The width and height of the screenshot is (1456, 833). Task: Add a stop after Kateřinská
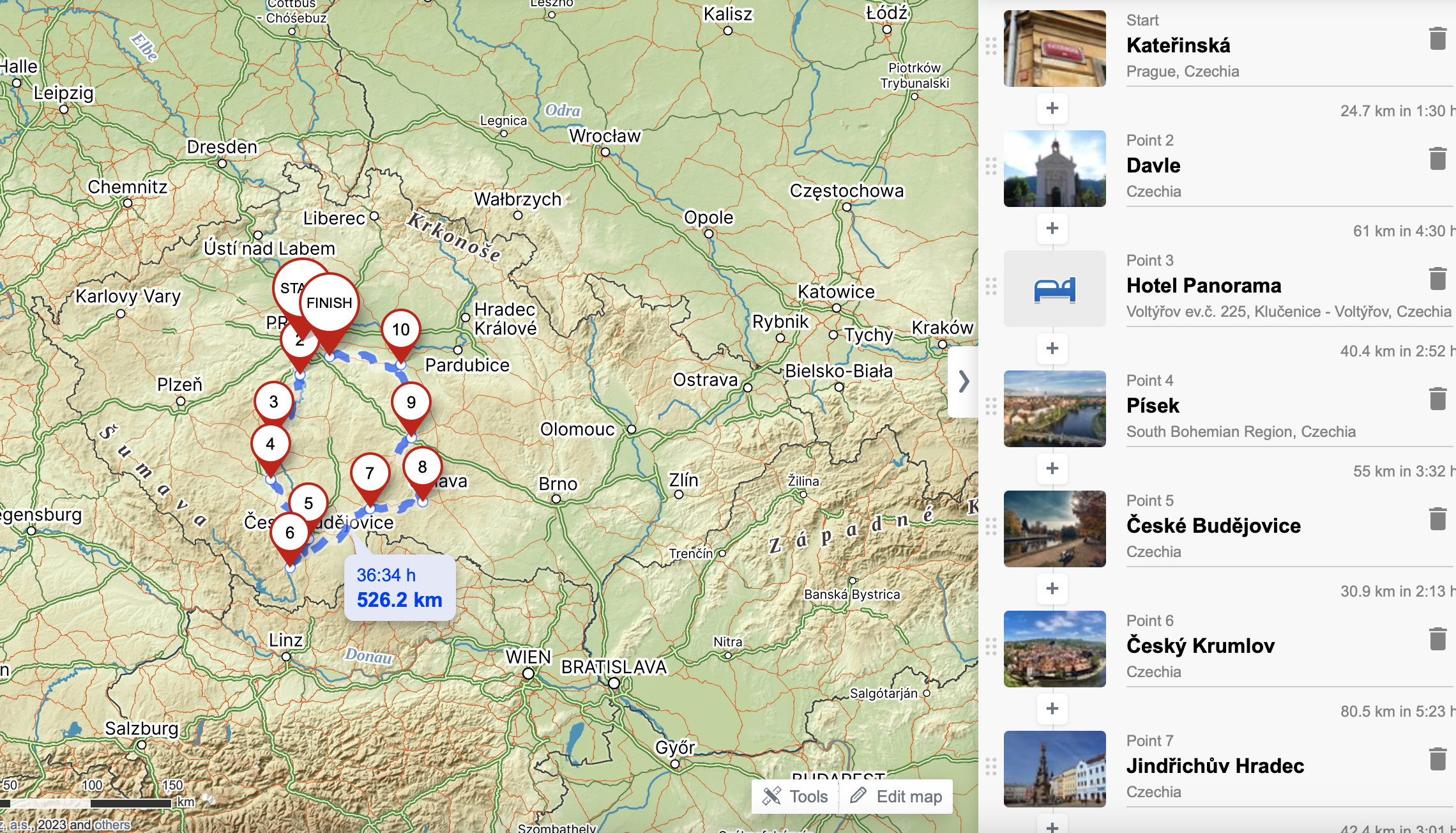click(x=1052, y=108)
